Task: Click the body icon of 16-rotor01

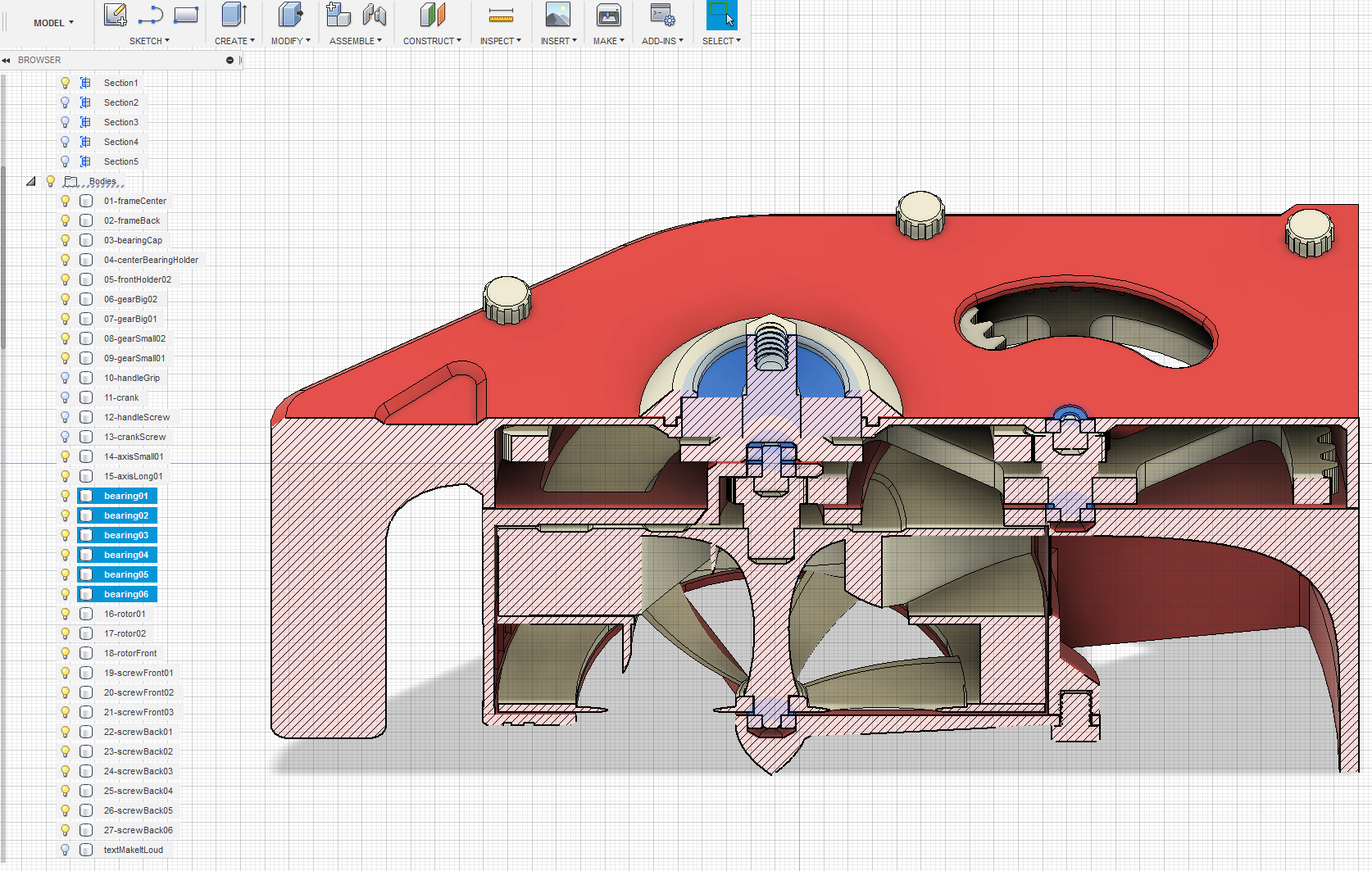Action: pyautogui.click(x=86, y=614)
